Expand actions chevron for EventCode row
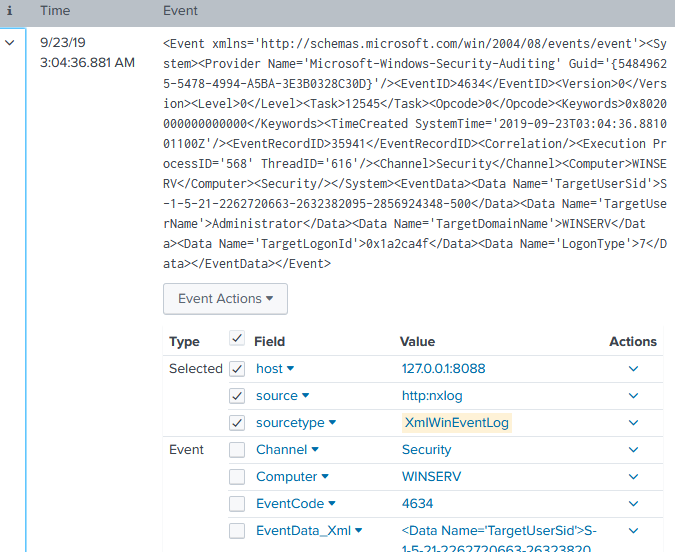 pos(633,504)
